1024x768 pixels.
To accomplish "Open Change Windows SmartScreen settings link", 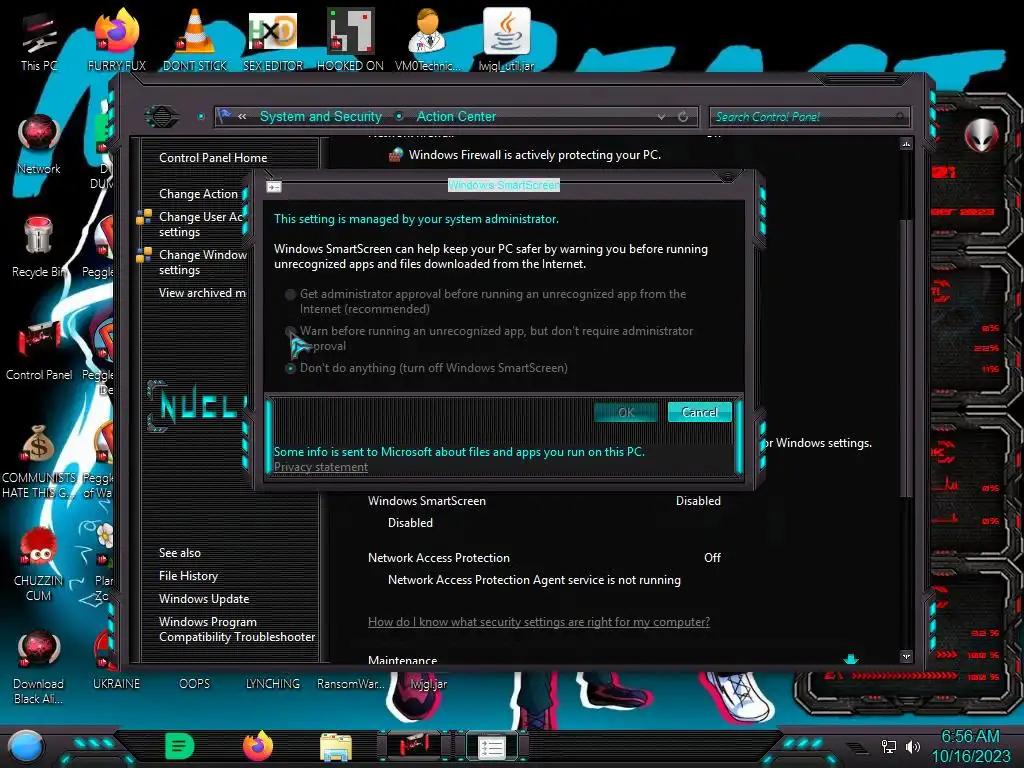I will (202, 262).
